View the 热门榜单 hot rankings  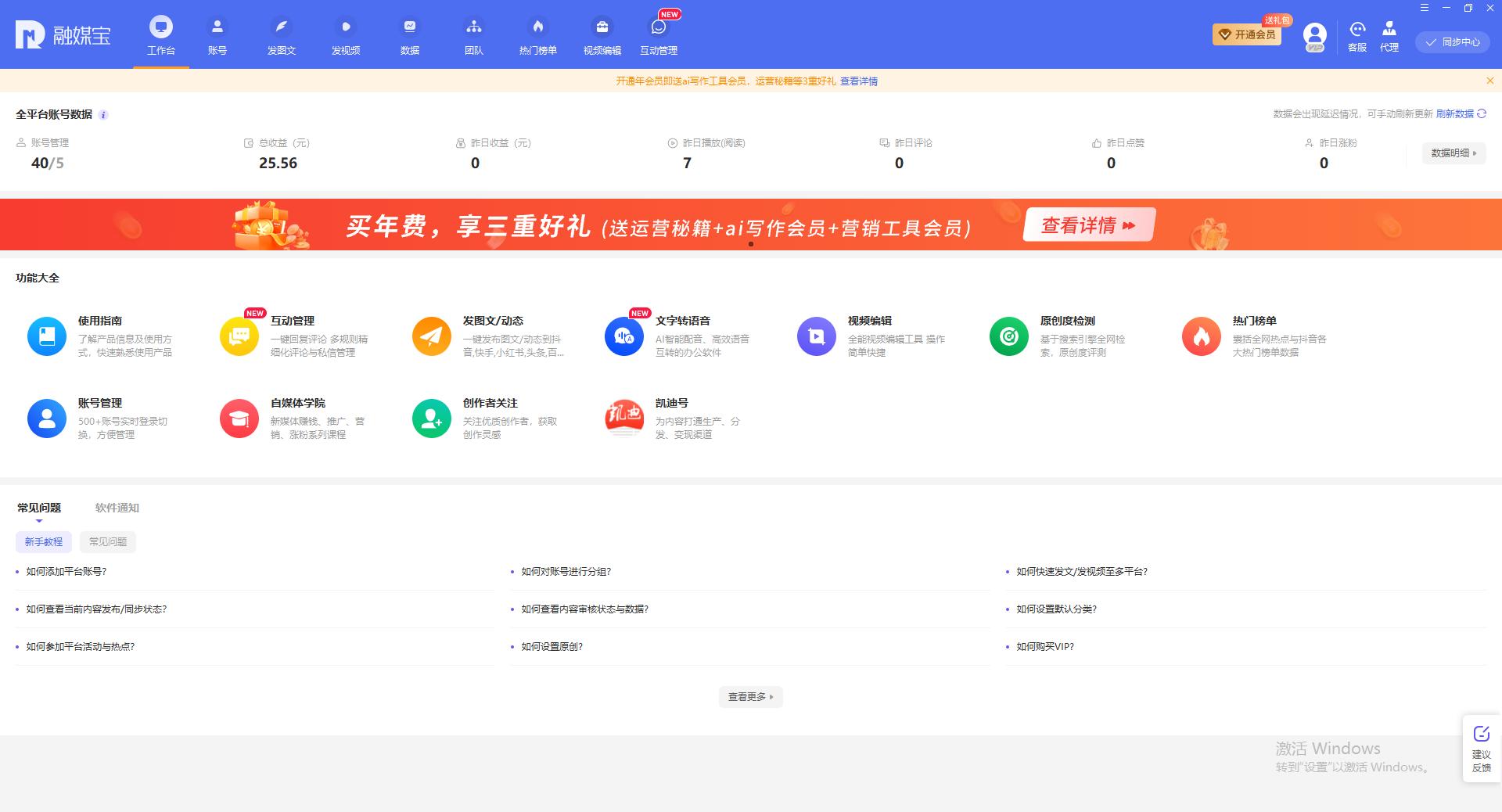[x=537, y=35]
